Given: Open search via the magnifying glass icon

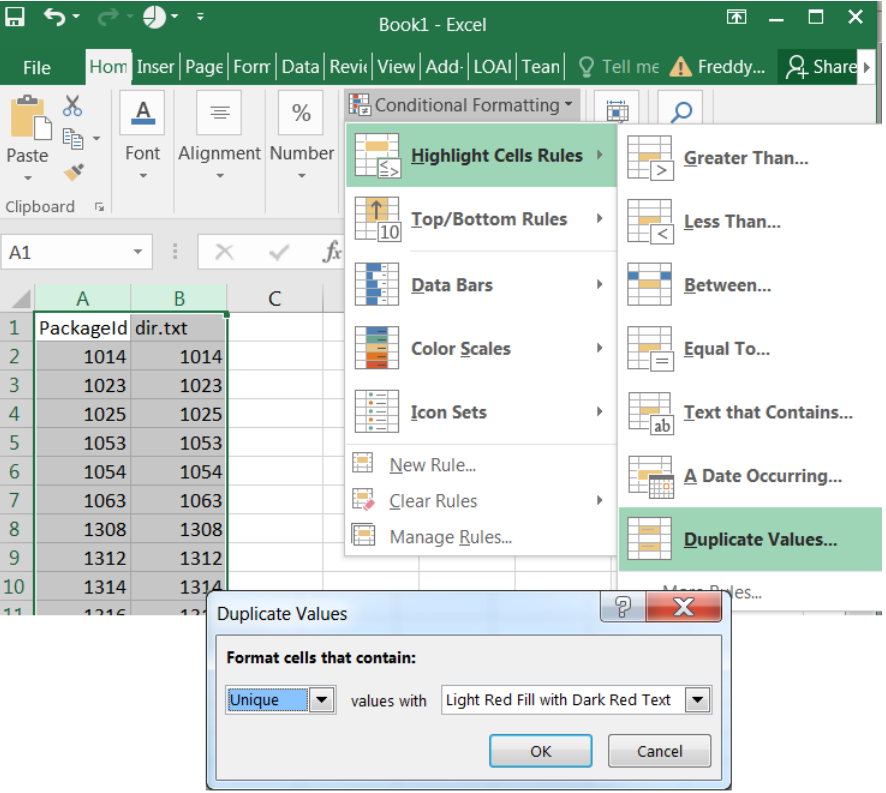Looking at the screenshot, I should tap(680, 110).
